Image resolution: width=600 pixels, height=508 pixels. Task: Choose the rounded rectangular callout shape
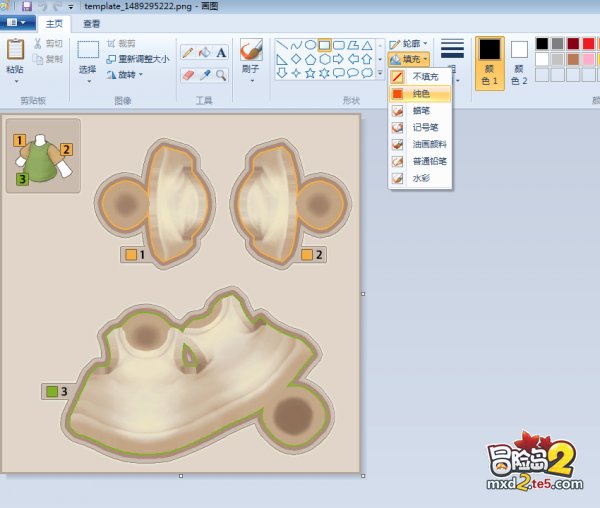point(339,73)
